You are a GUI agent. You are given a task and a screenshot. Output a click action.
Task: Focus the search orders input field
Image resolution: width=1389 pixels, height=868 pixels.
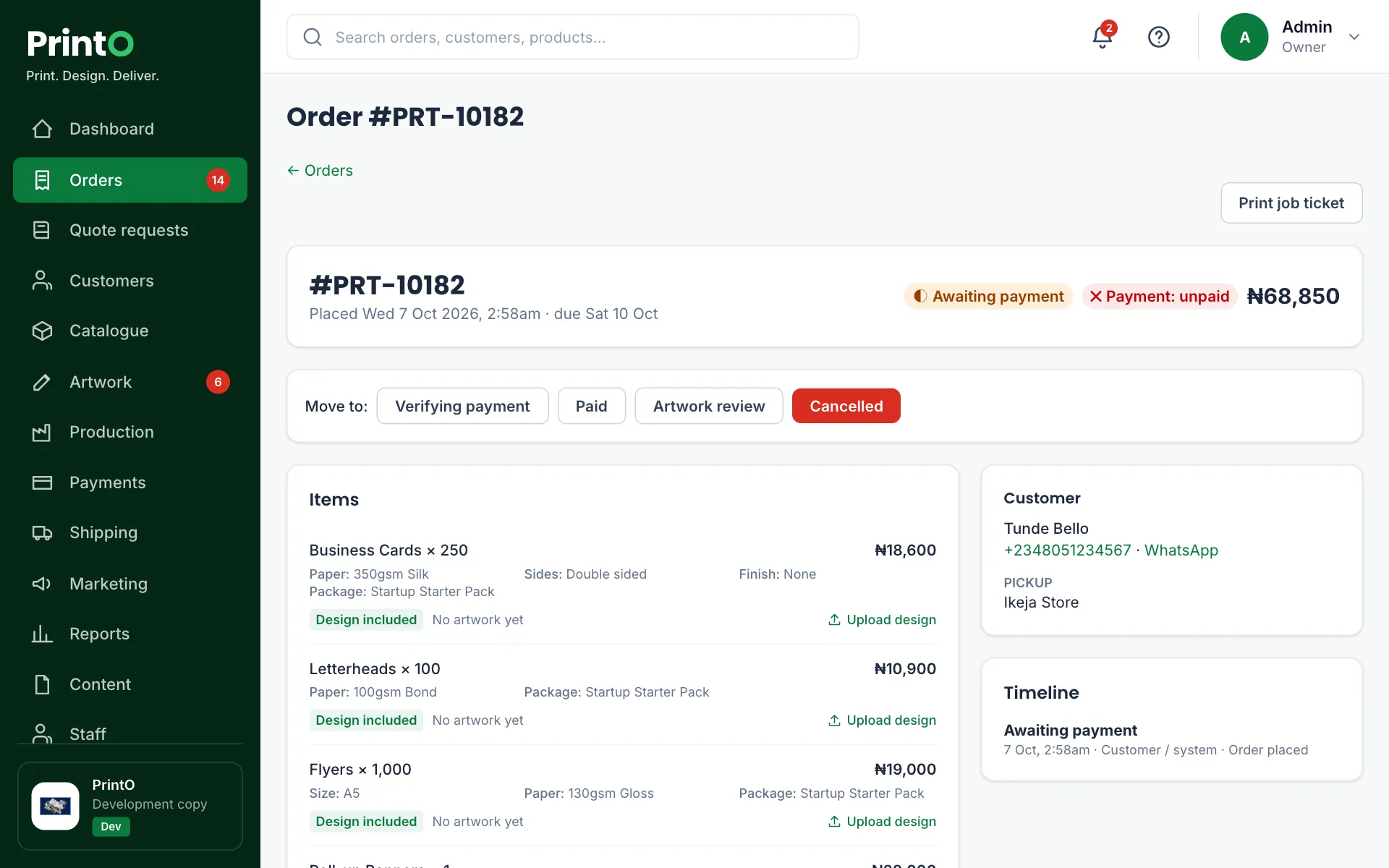[x=572, y=37]
